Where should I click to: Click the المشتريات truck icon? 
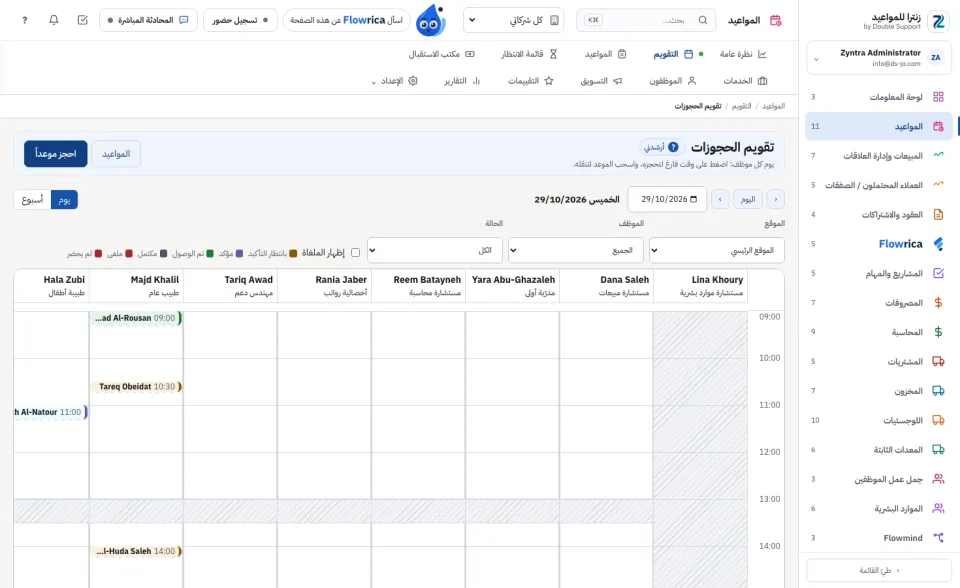[x=938, y=361]
